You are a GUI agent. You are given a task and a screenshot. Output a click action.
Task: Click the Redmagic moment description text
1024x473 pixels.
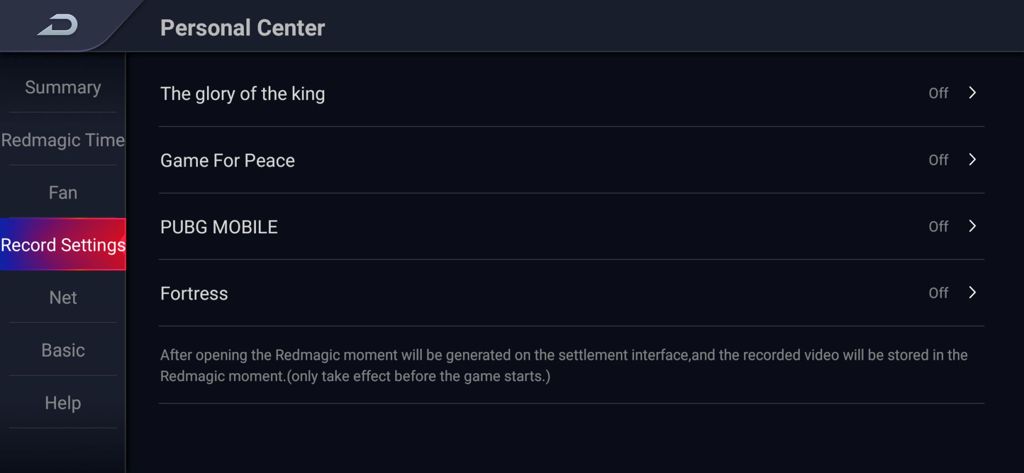564,366
